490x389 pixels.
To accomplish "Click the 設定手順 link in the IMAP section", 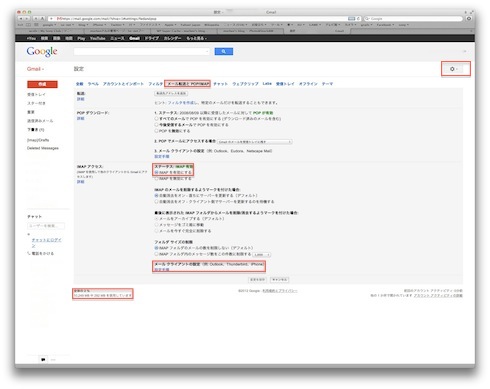I will (x=162, y=269).
